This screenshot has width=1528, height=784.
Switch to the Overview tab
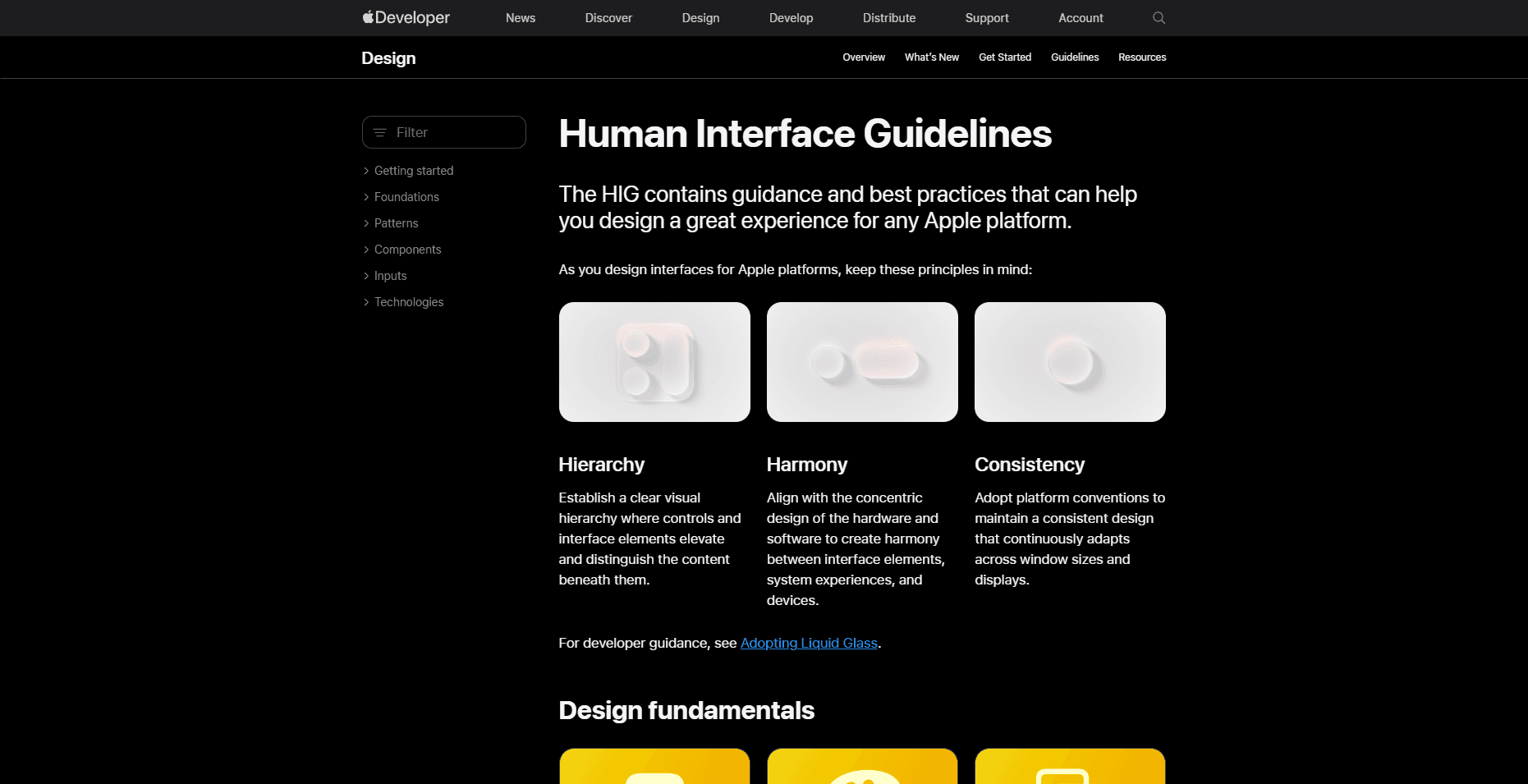pos(864,57)
